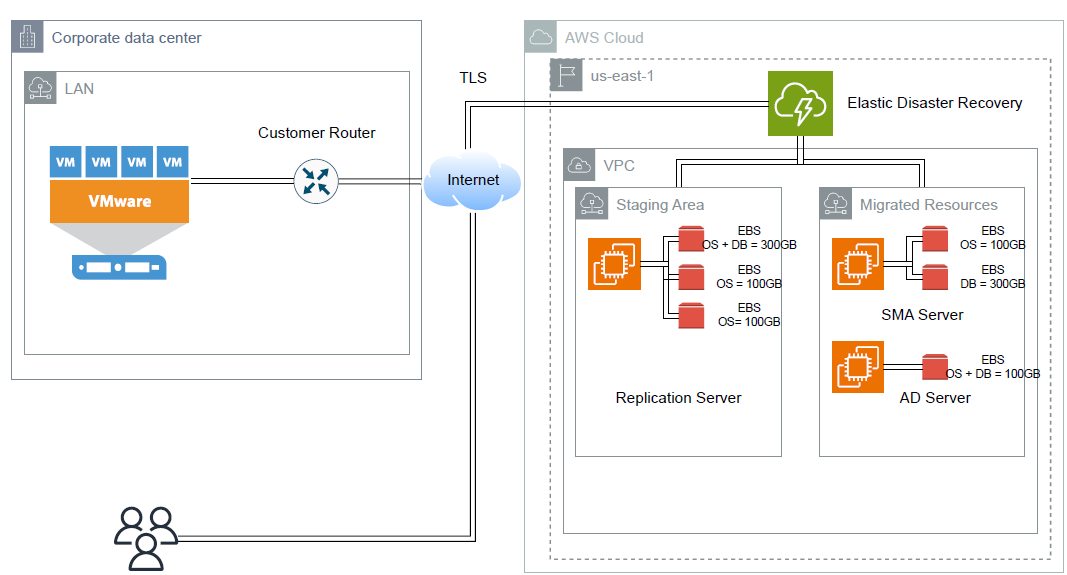The image size is (1067, 575).
Task: Click the orange VMware block
Action: (x=119, y=201)
